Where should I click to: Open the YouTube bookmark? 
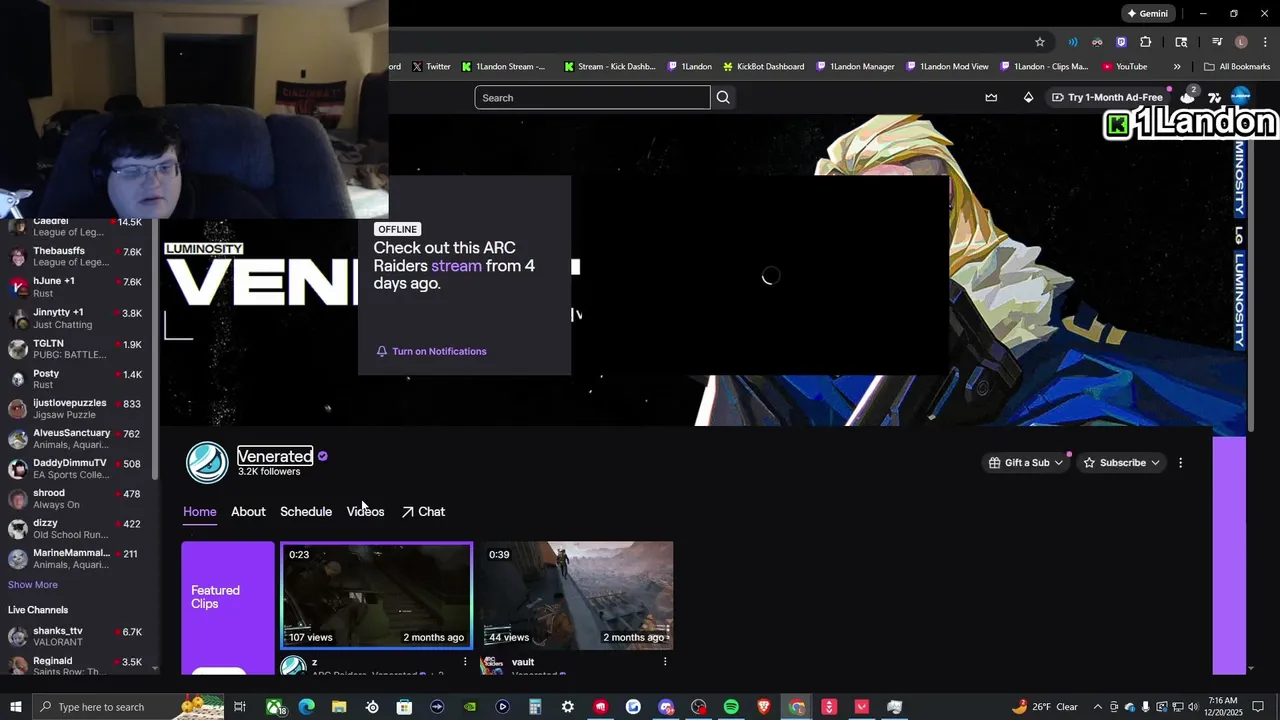tap(1124, 66)
